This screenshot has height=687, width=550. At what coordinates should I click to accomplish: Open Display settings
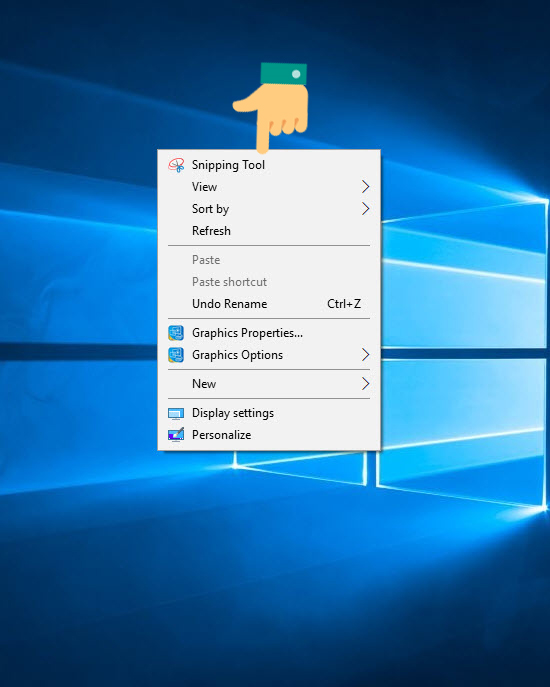point(269,413)
